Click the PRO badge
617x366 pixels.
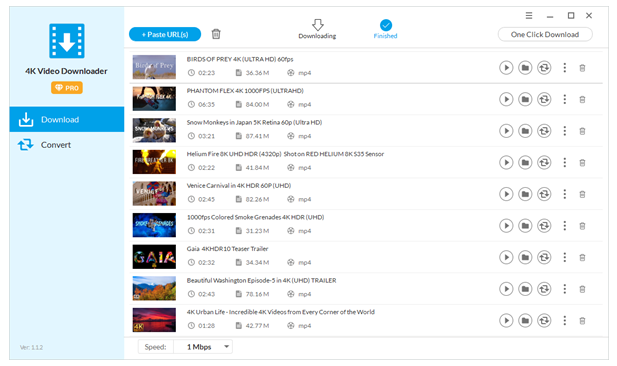point(67,88)
